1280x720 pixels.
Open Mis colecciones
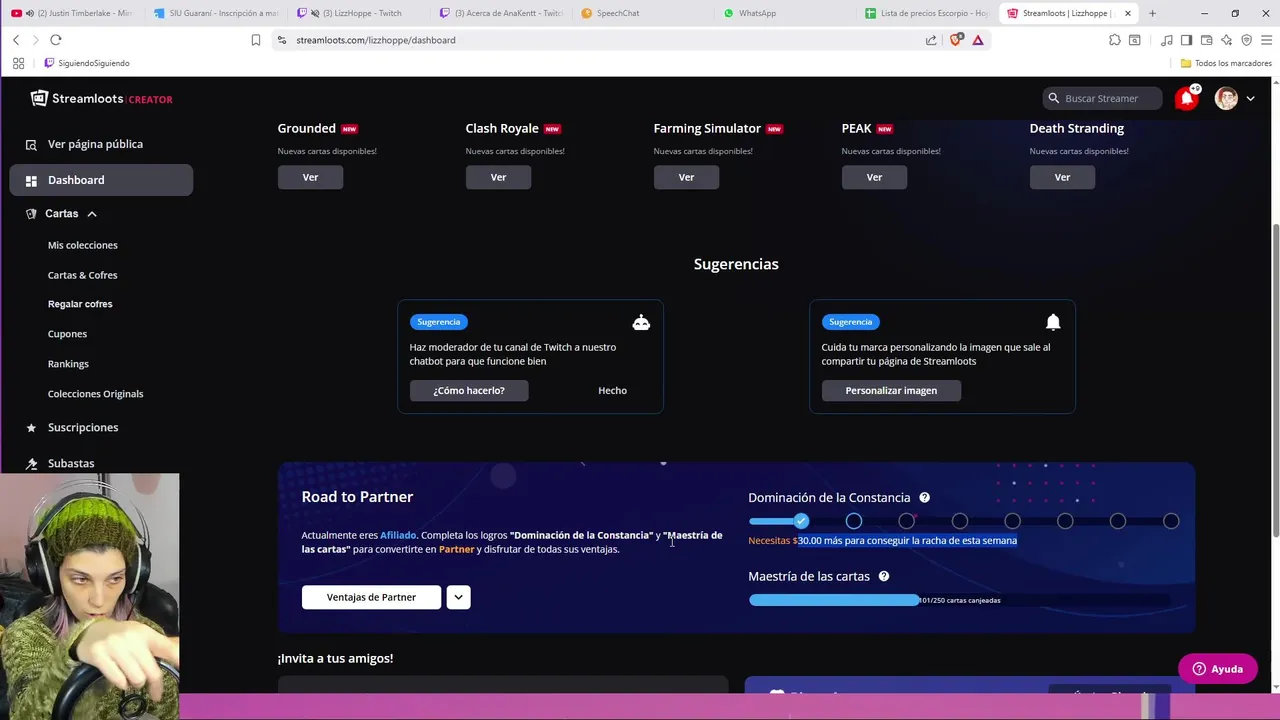pos(82,245)
